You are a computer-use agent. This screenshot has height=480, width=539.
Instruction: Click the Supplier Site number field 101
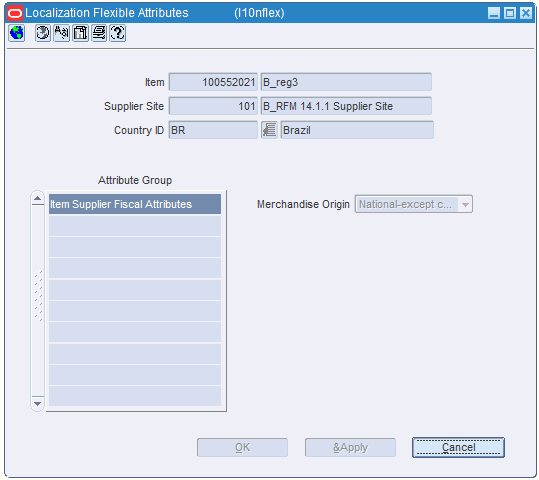[x=213, y=106]
